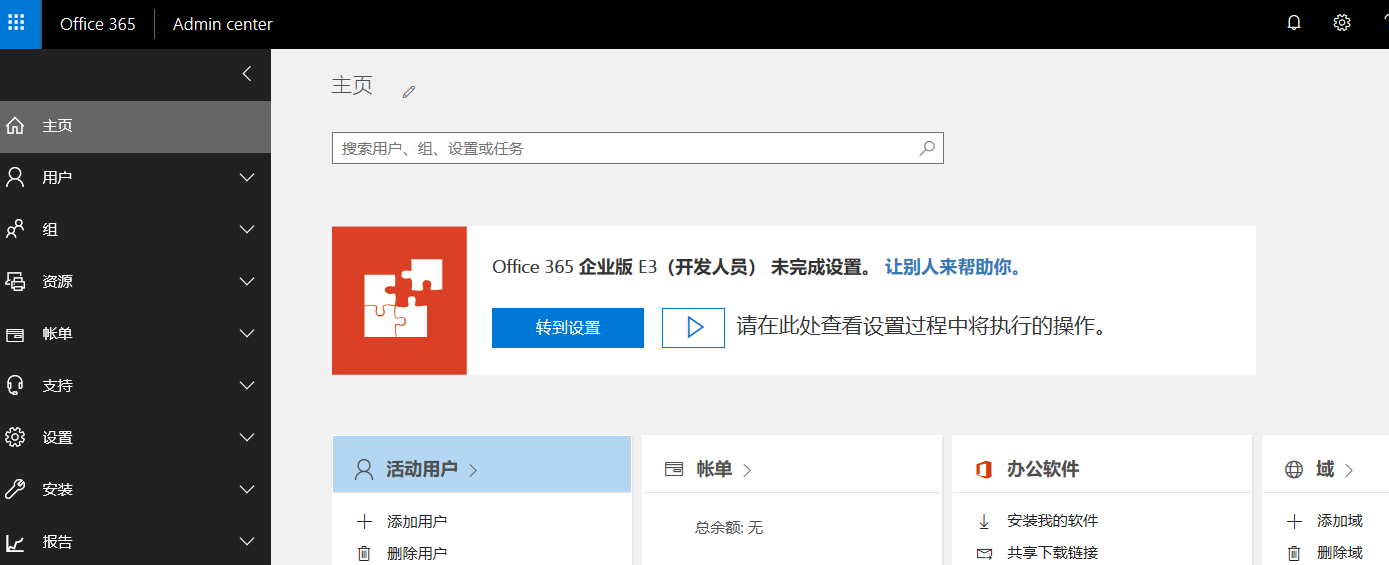Expand the 报告 menu chevron
Viewport: 1389px width, 565px height.
tap(247, 542)
